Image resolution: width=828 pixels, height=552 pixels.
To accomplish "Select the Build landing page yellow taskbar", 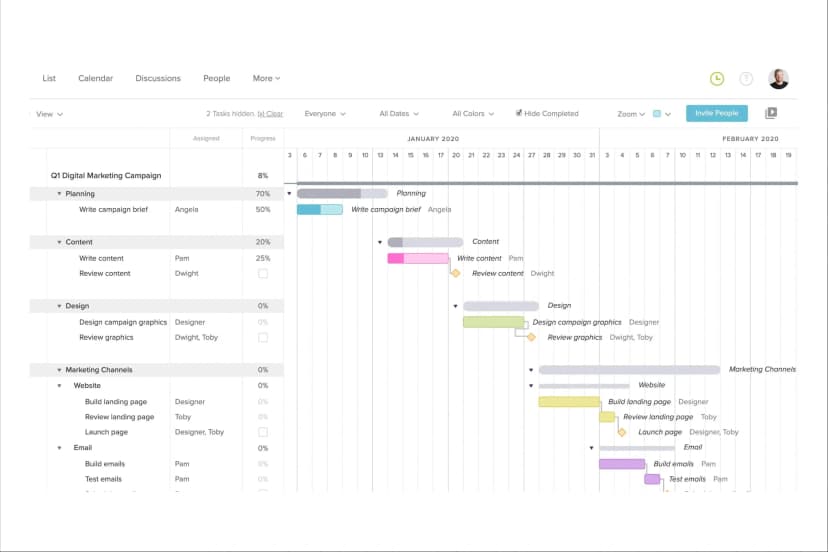I will [569, 401].
